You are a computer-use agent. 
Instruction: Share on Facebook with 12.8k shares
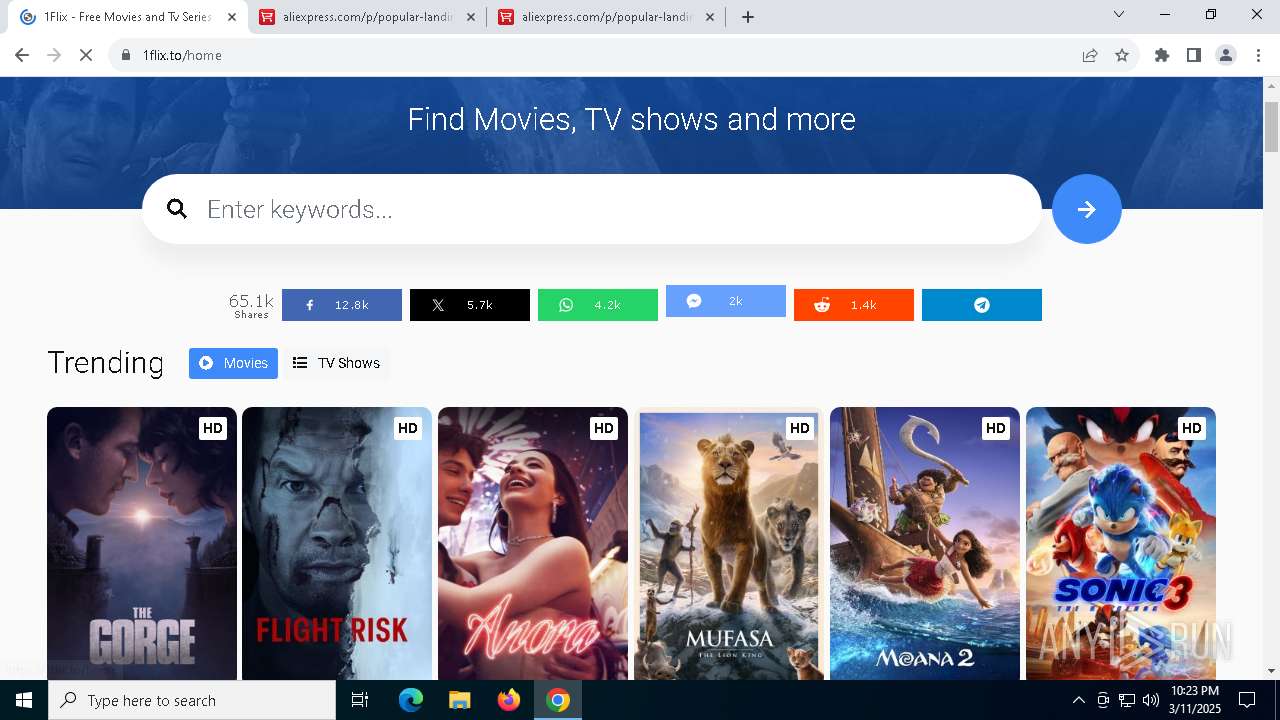(x=342, y=305)
